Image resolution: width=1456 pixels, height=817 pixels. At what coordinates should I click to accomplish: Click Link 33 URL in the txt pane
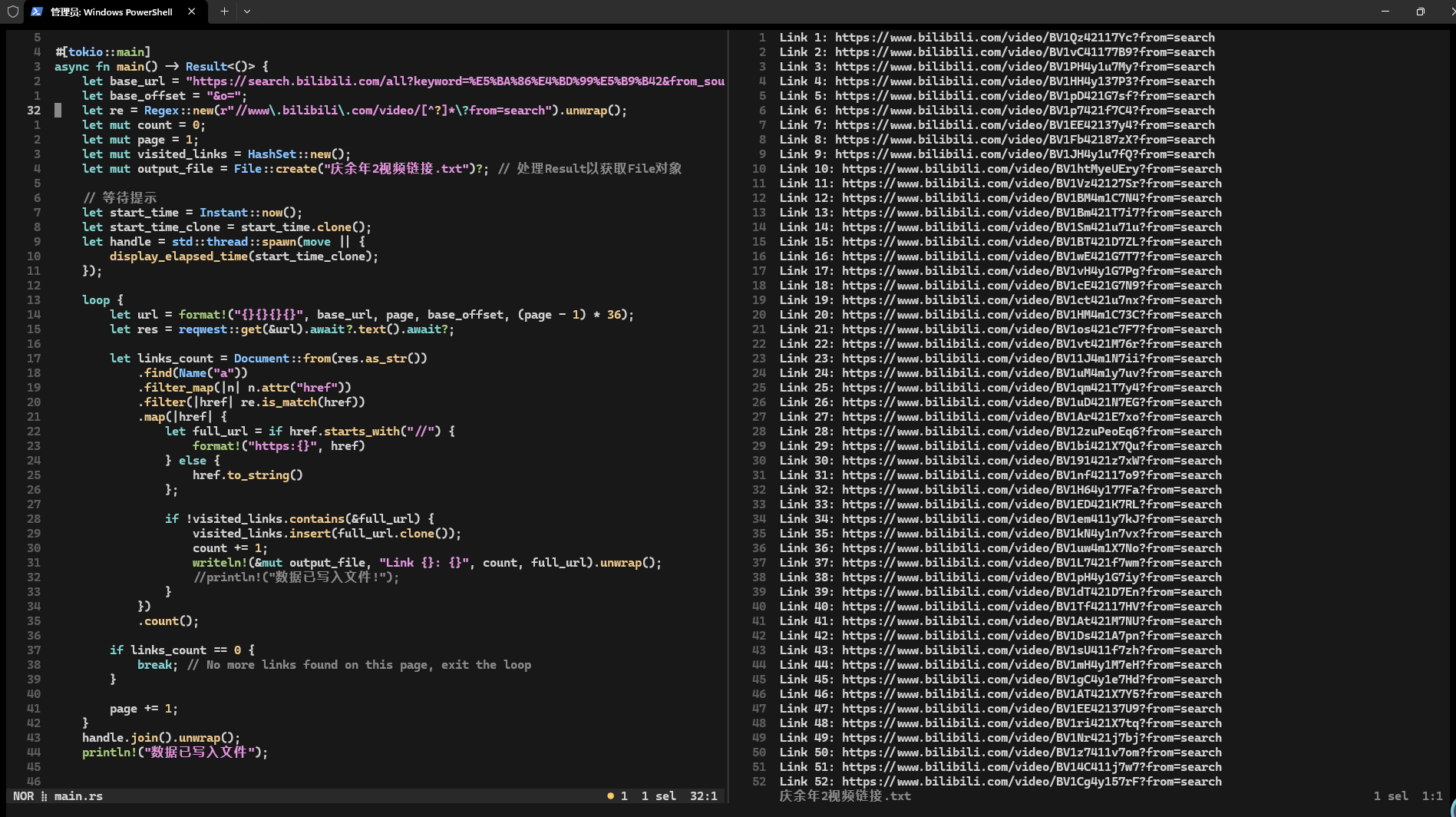1032,504
